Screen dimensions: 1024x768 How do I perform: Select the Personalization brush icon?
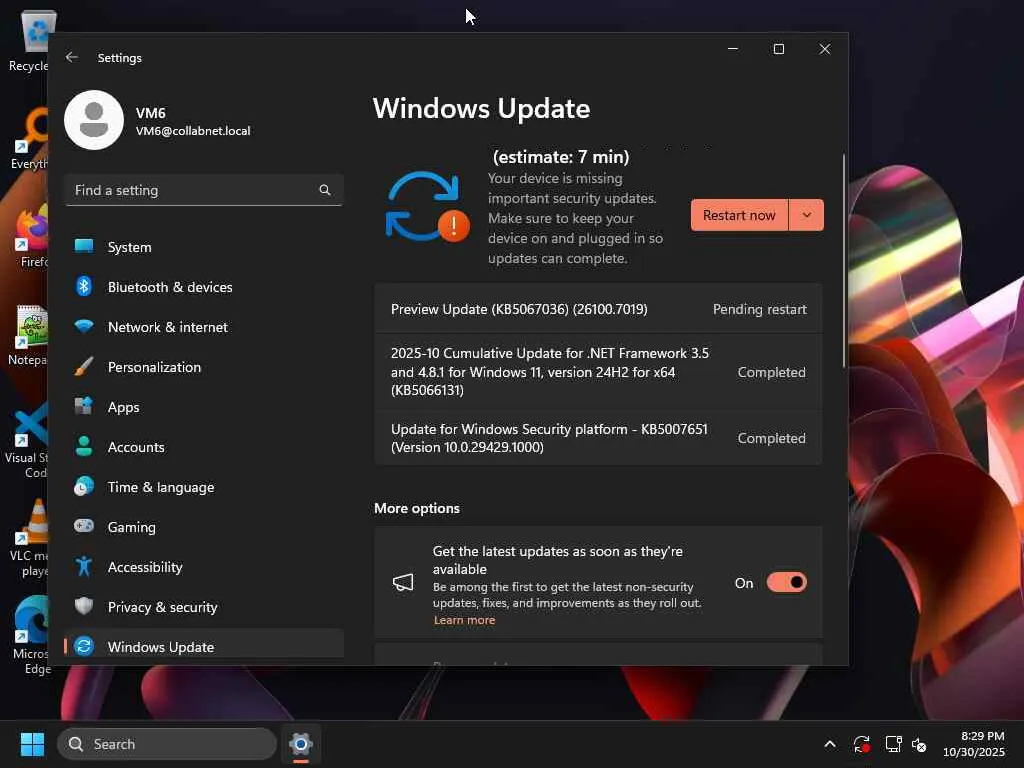tap(84, 366)
